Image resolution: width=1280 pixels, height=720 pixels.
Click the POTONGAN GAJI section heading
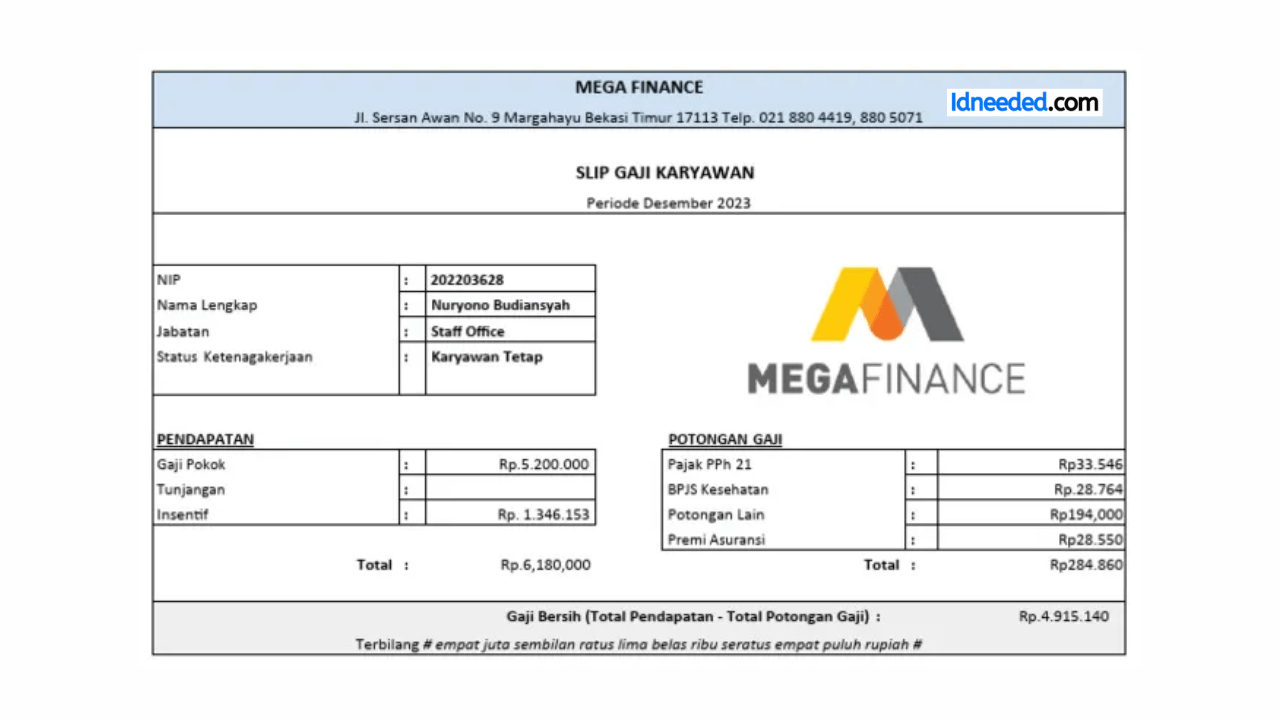coord(725,438)
